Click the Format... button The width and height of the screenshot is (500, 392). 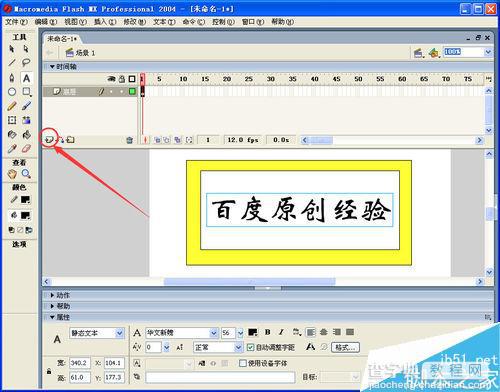(x=345, y=347)
